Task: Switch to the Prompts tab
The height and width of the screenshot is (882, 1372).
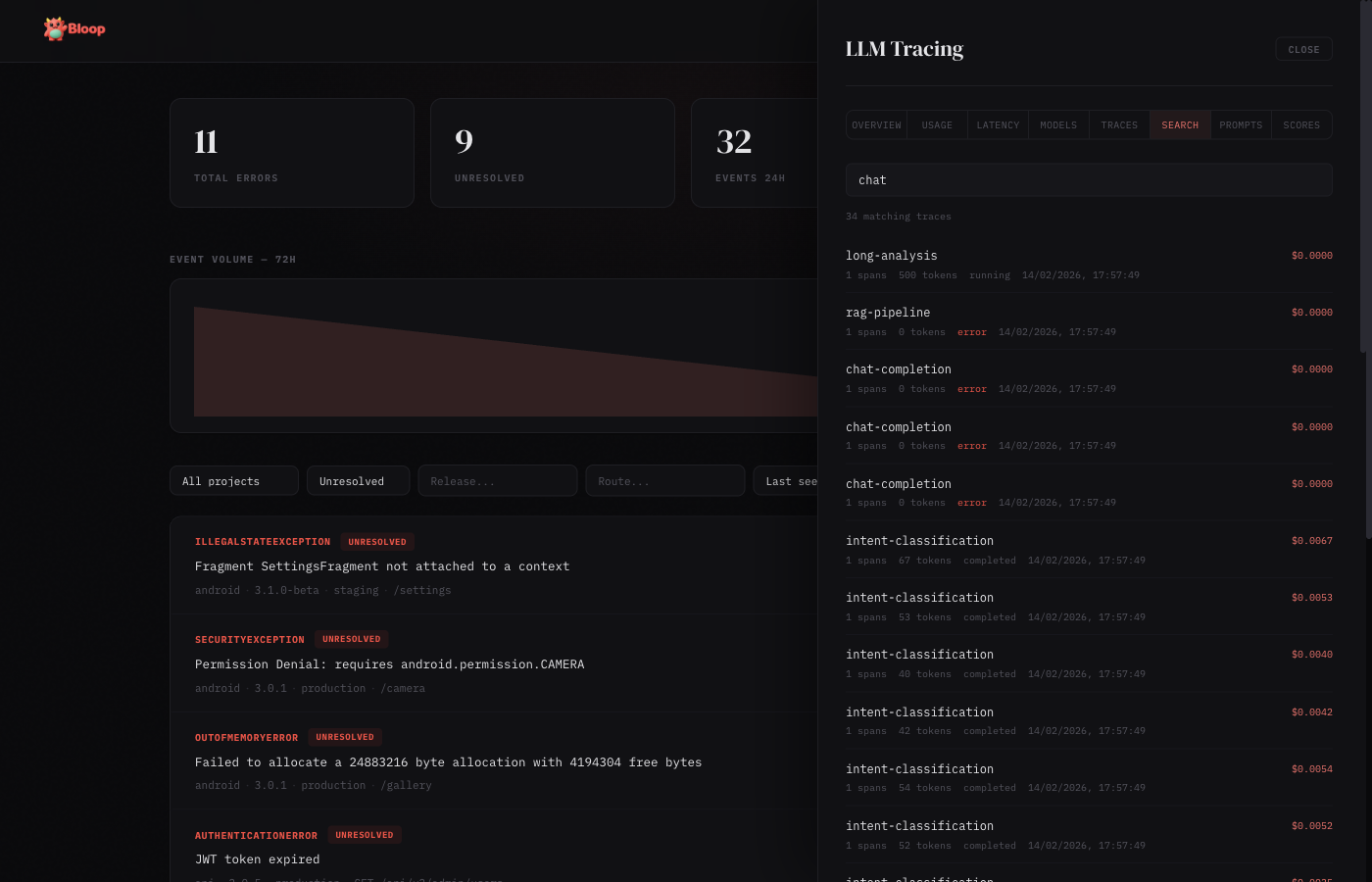Action: tap(1241, 125)
